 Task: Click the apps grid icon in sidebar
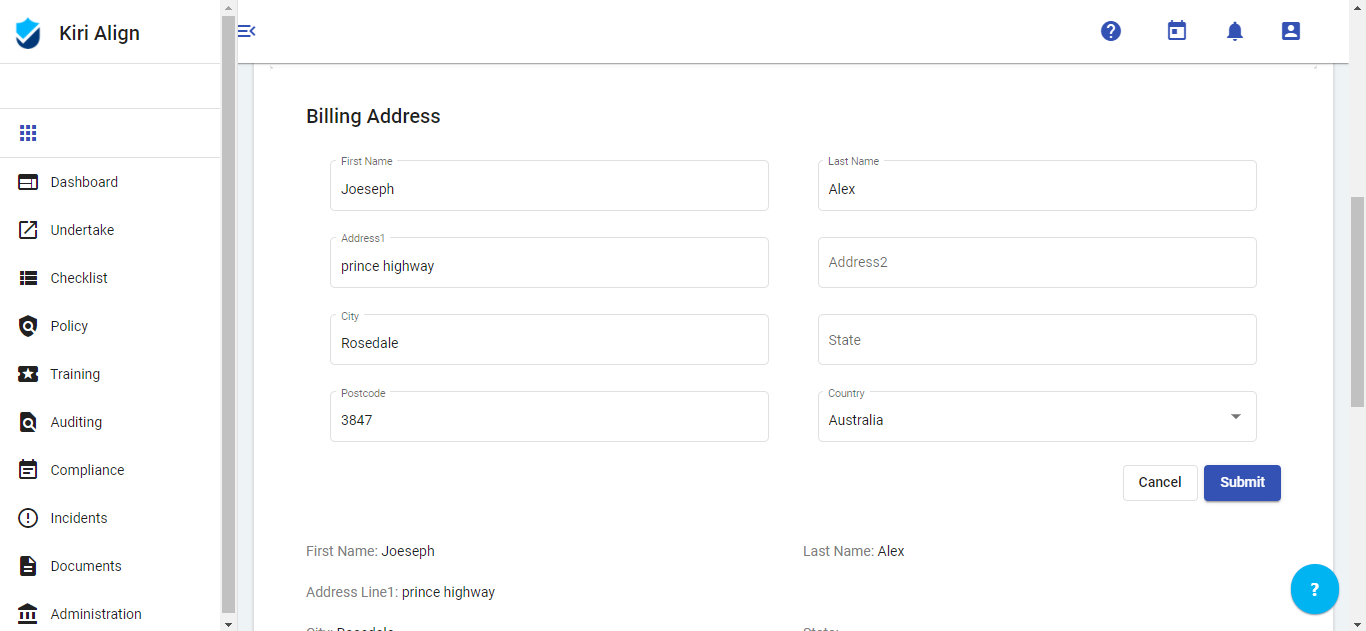28,133
